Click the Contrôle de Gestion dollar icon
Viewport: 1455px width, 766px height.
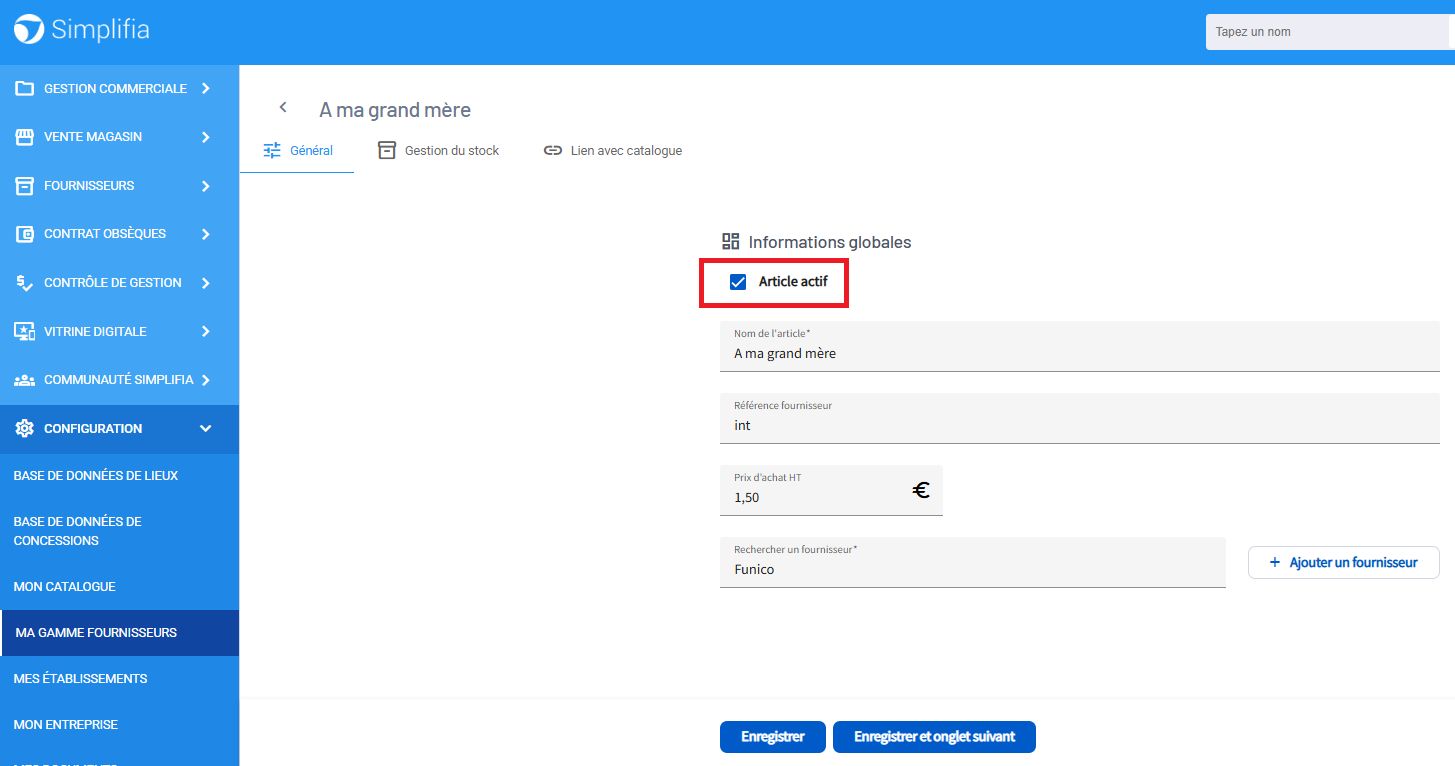25,283
